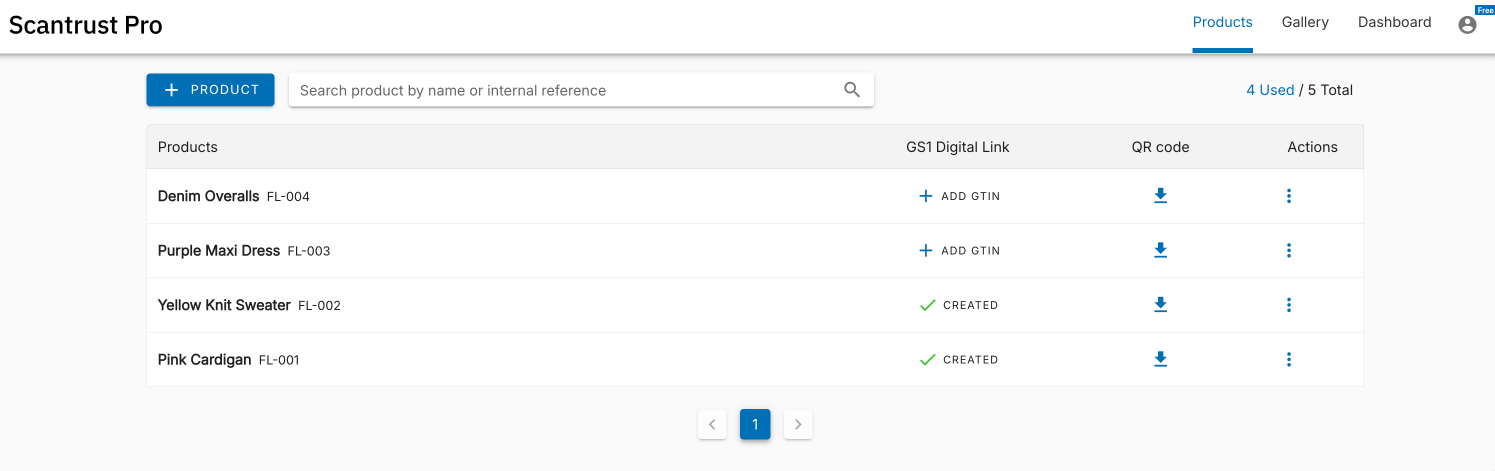Click the GS1 Digital Link column header
The height and width of the screenshot is (471, 1495).
(958, 147)
